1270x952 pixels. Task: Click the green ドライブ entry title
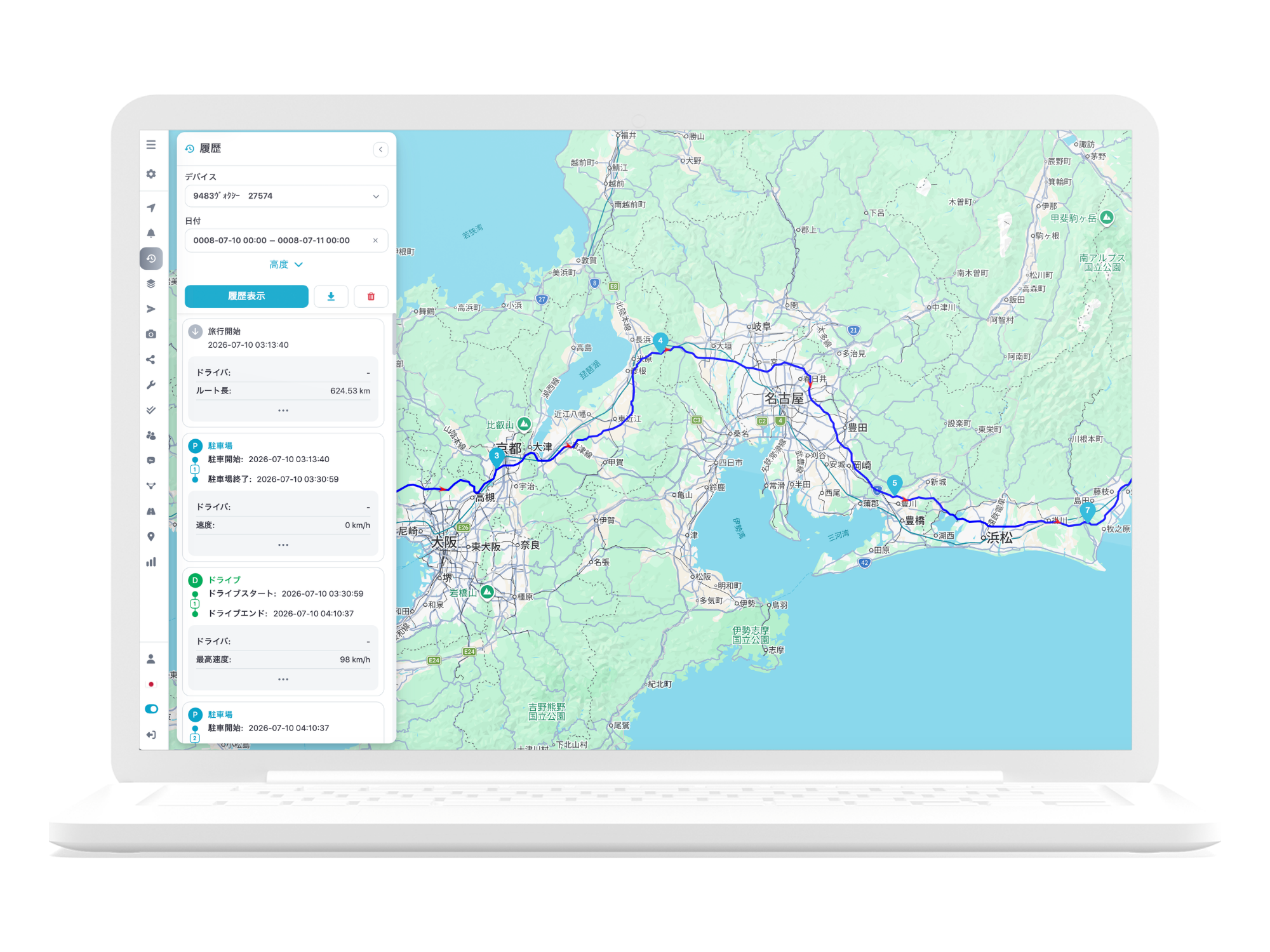225,580
